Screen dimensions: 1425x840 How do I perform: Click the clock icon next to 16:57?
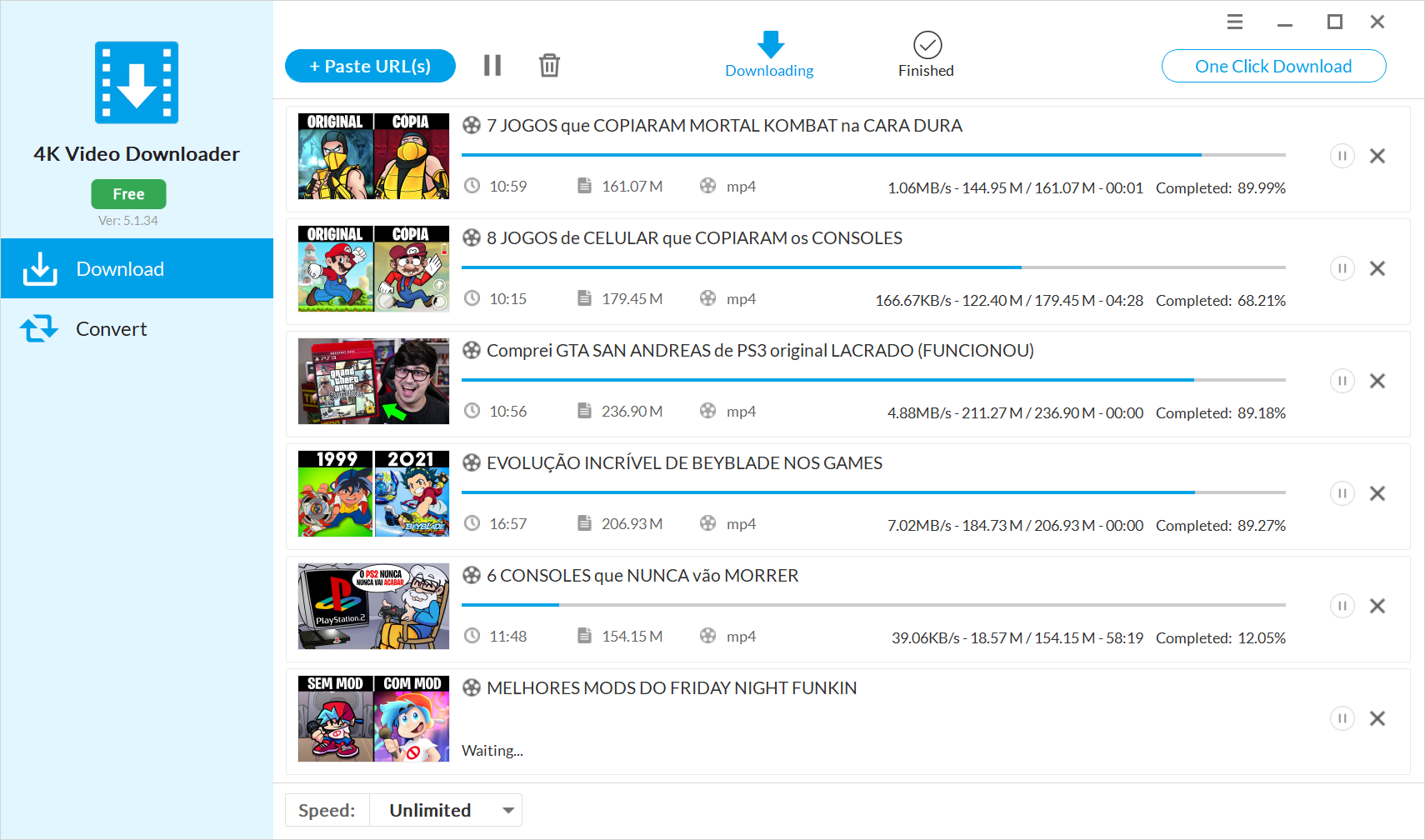click(x=472, y=523)
